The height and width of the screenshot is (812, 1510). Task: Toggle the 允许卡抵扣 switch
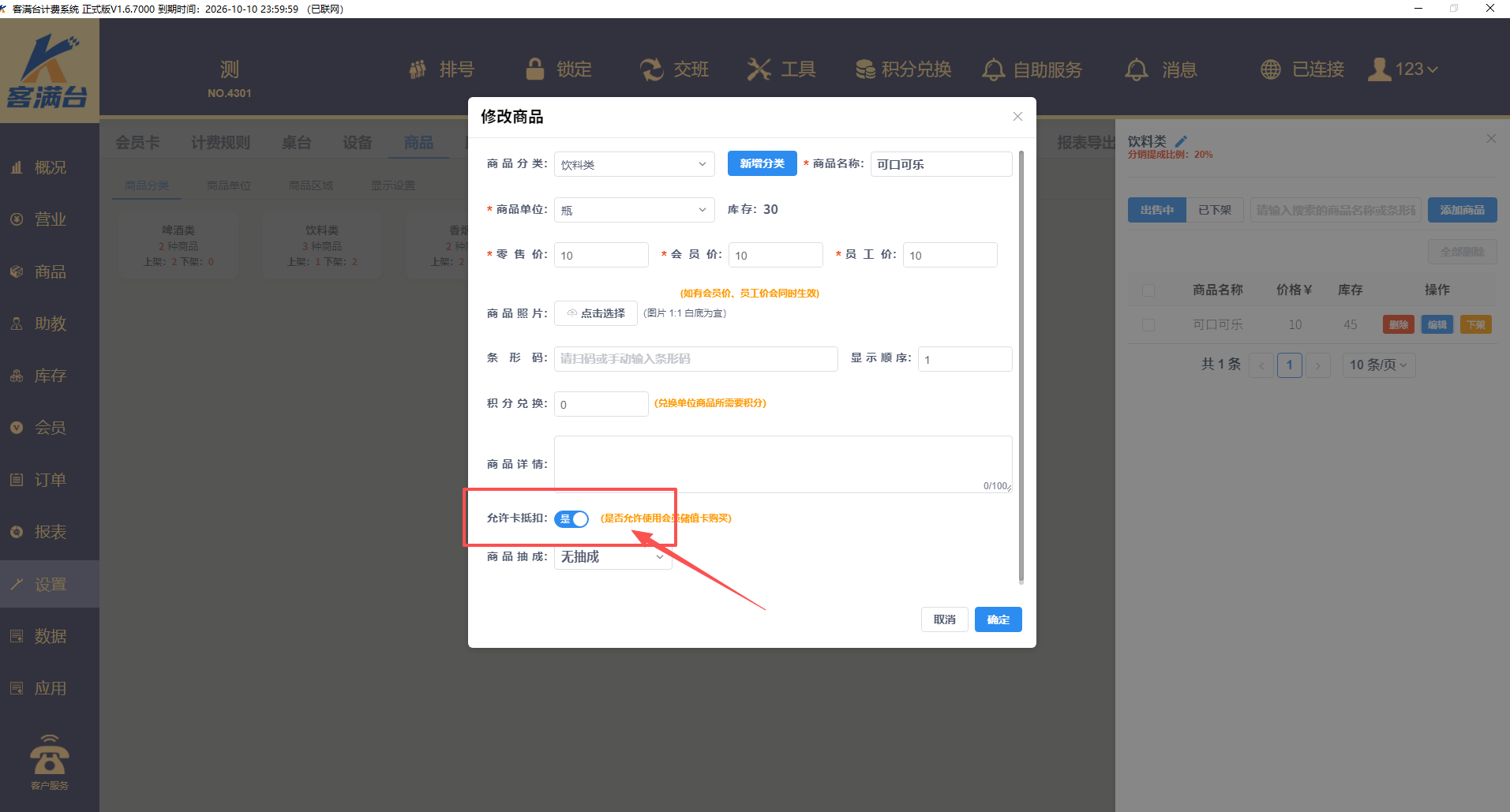pos(571,518)
